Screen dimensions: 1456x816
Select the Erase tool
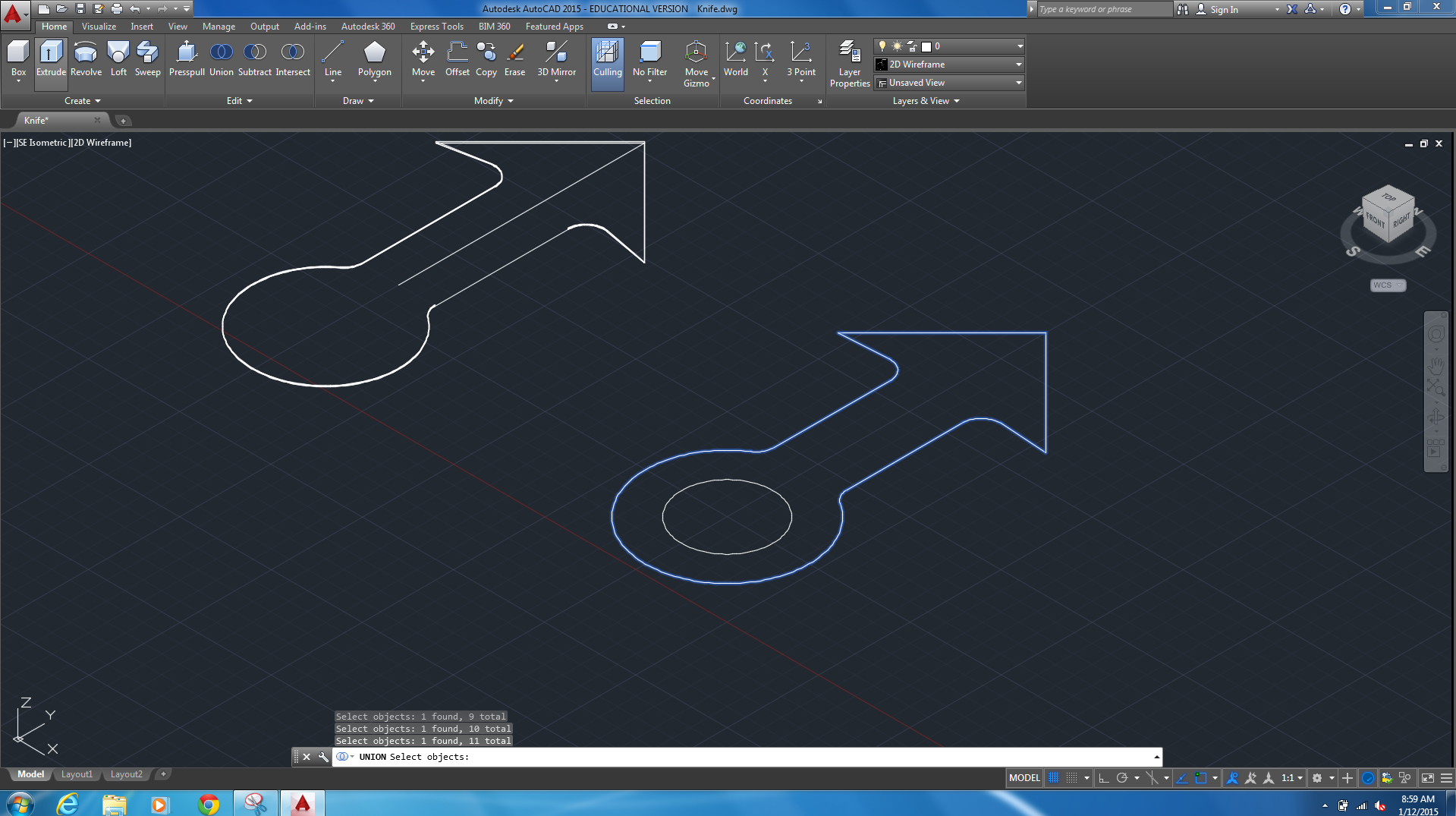coord(515,59)
